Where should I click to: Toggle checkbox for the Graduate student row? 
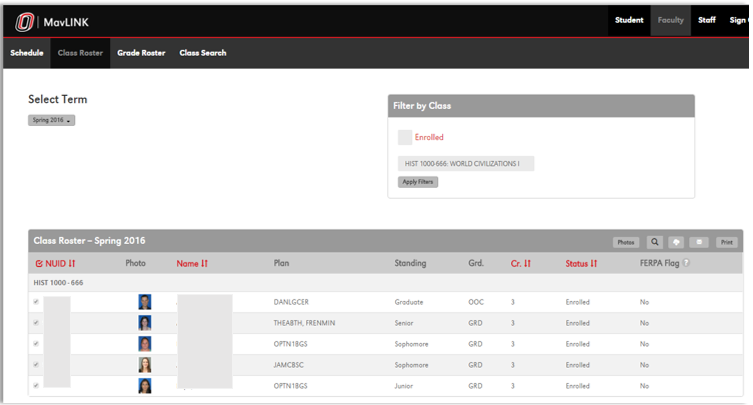[37, 302]
